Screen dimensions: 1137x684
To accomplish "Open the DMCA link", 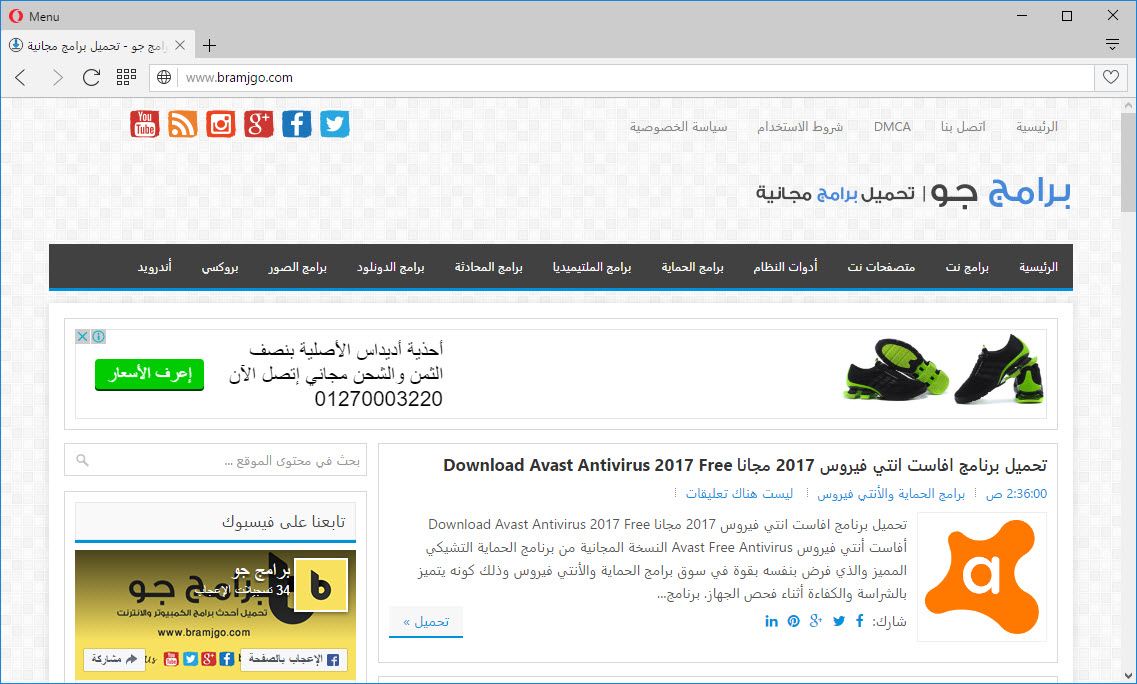I will coord(892,127).
